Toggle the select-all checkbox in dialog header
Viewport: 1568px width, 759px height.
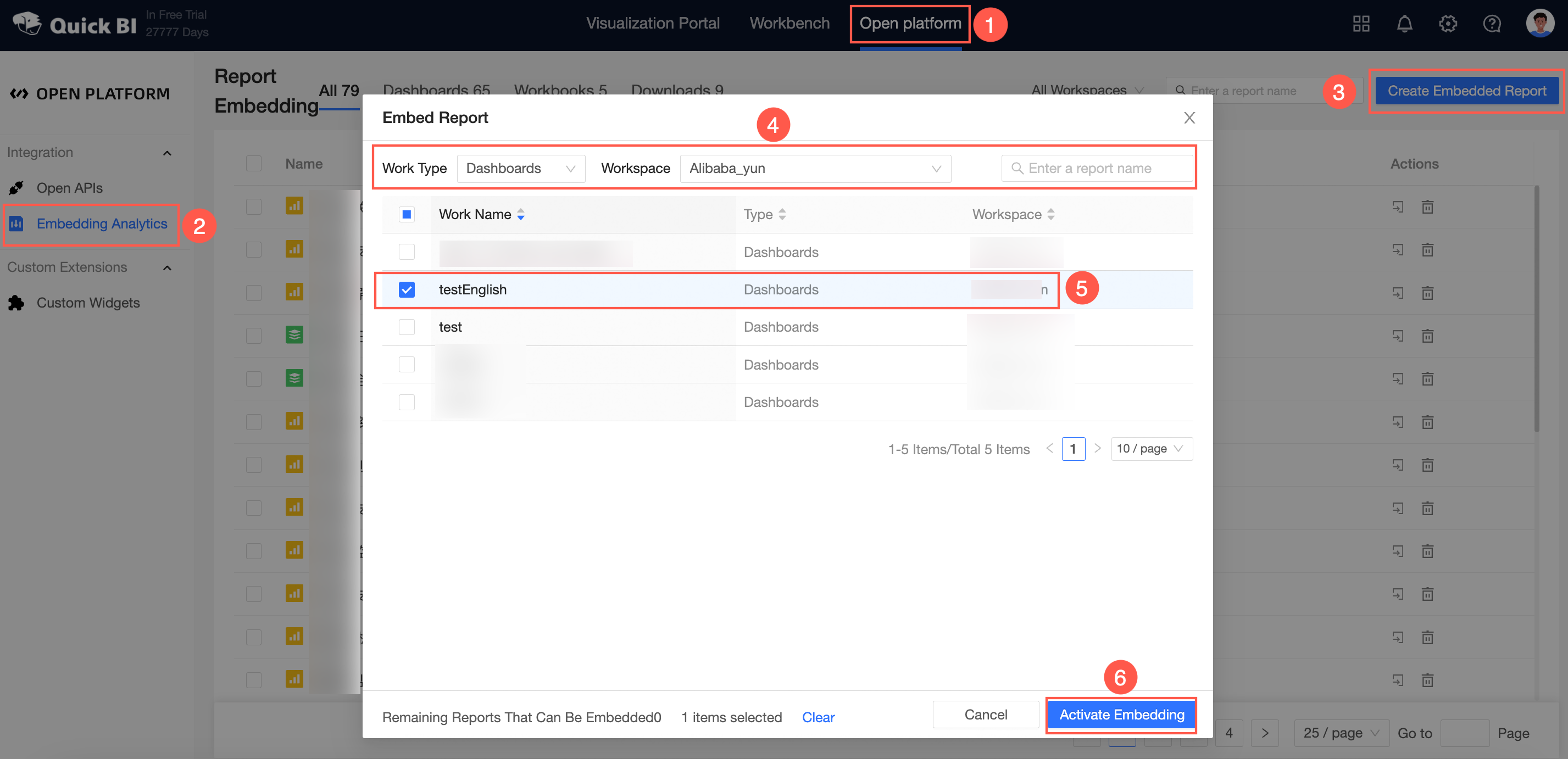[x=407, y=214]
